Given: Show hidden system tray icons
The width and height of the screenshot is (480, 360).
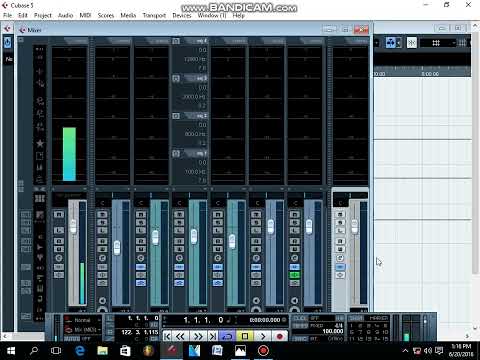Looking at the screenshot, I should point(405,351).
